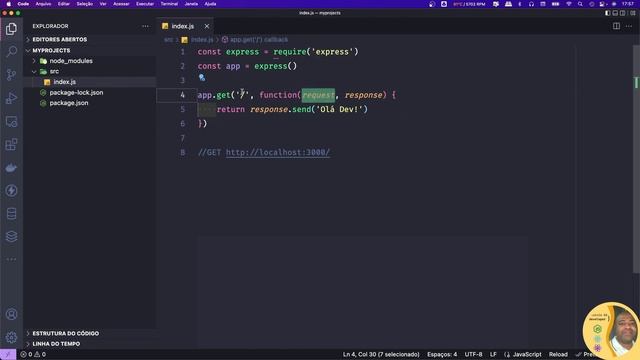The height and width of the screenshot is (360, 640).
Task: Toggle the secondary sidebar layout button
Action: point(622,13)
